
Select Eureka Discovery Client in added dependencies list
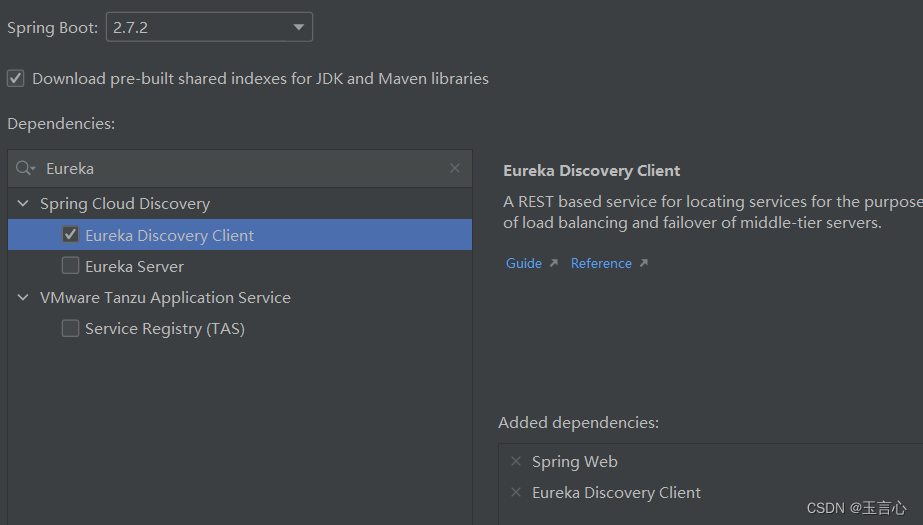pyautogui.click(x=616, y=493)
